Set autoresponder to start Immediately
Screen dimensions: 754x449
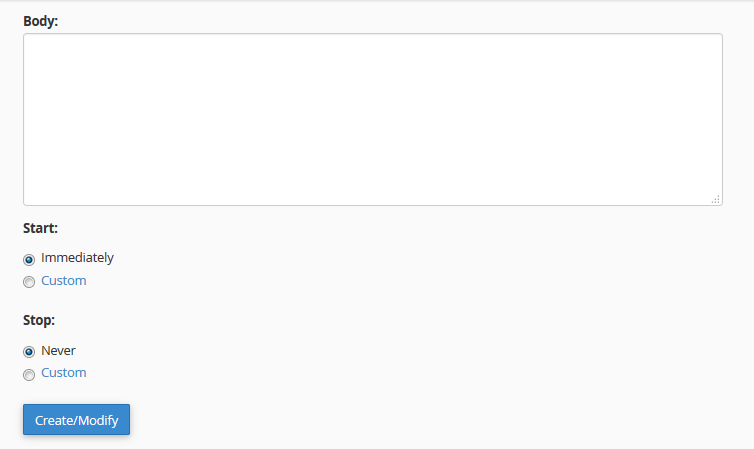(x=29, y=260)
